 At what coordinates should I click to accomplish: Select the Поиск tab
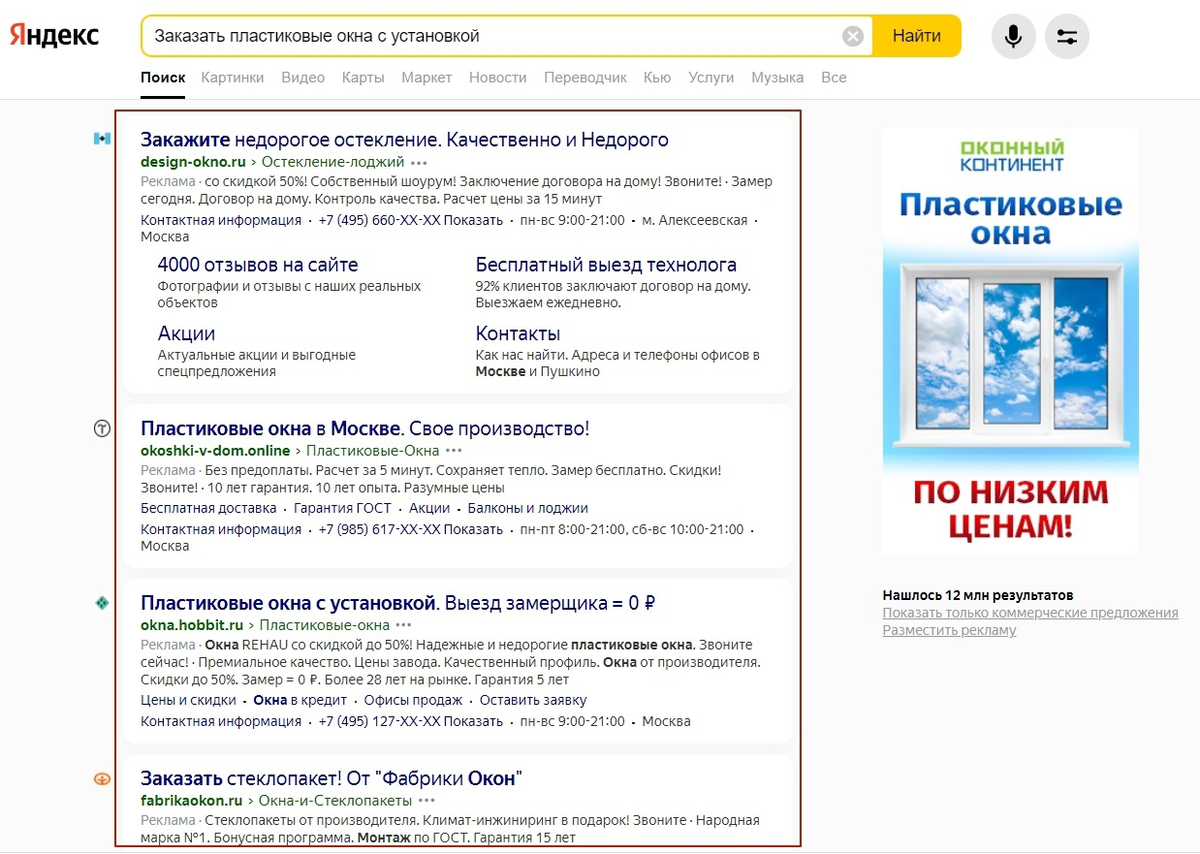tap(163, 77)
